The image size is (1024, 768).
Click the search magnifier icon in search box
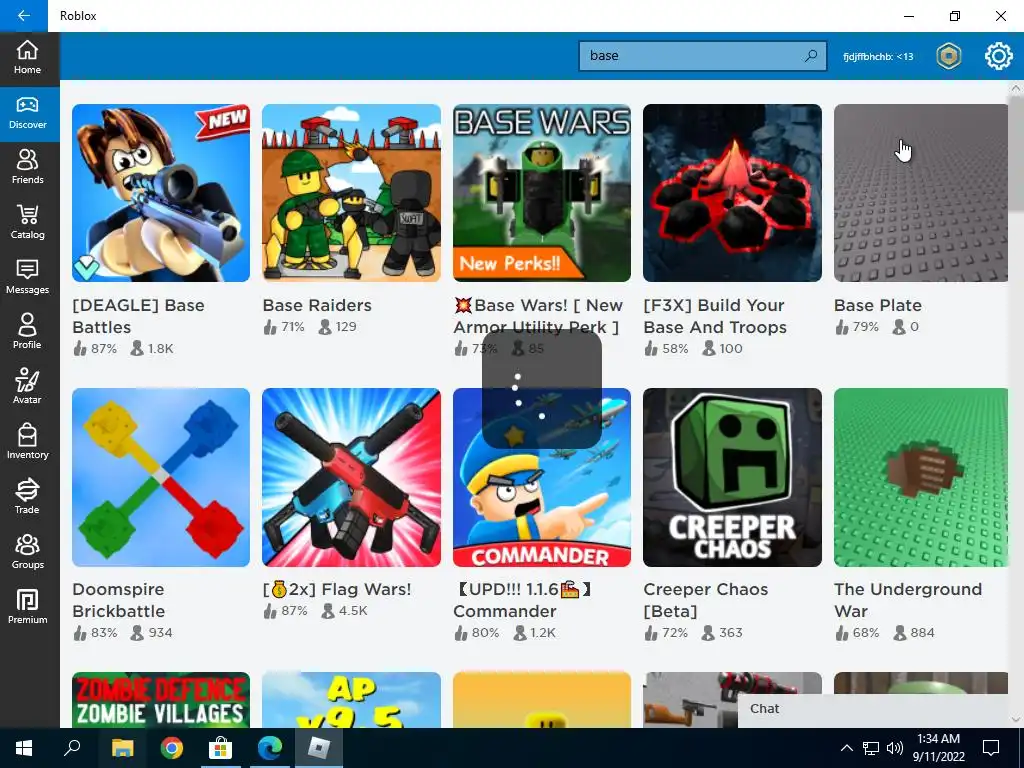click(x=811, y=56)
